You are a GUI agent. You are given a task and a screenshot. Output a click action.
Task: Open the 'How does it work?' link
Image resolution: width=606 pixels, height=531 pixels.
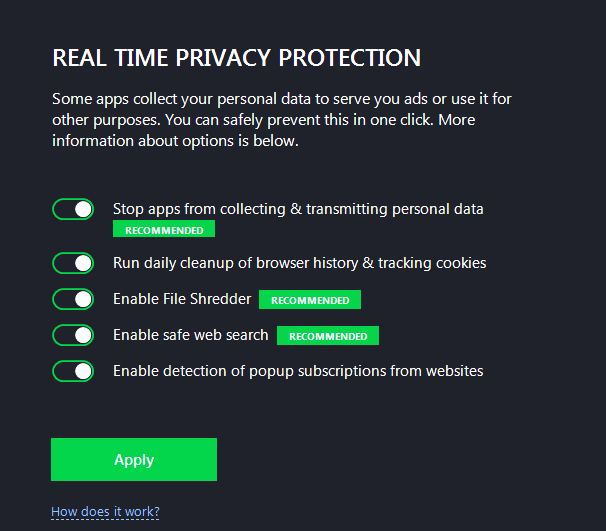(105, 512)
